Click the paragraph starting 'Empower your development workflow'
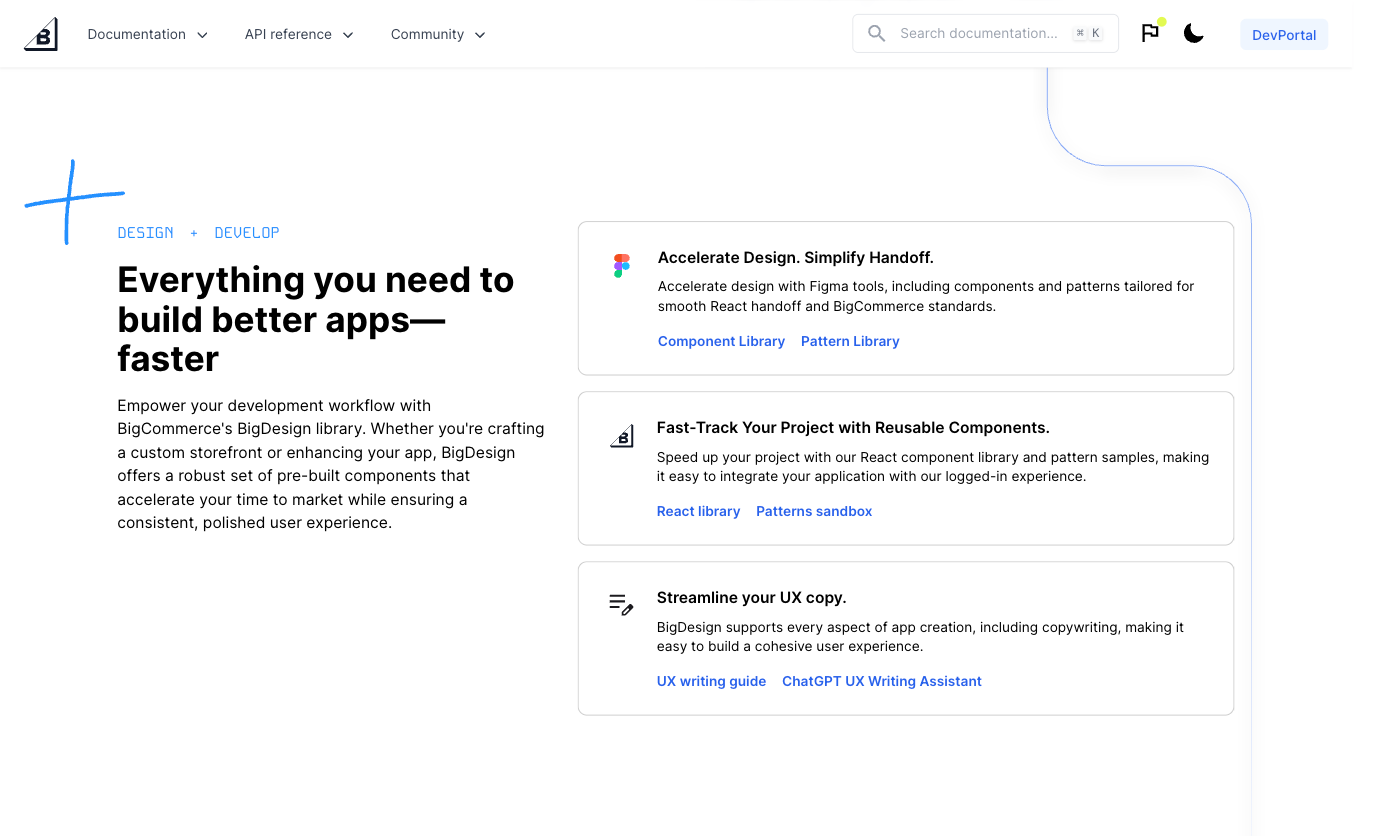 click(331, 464)
